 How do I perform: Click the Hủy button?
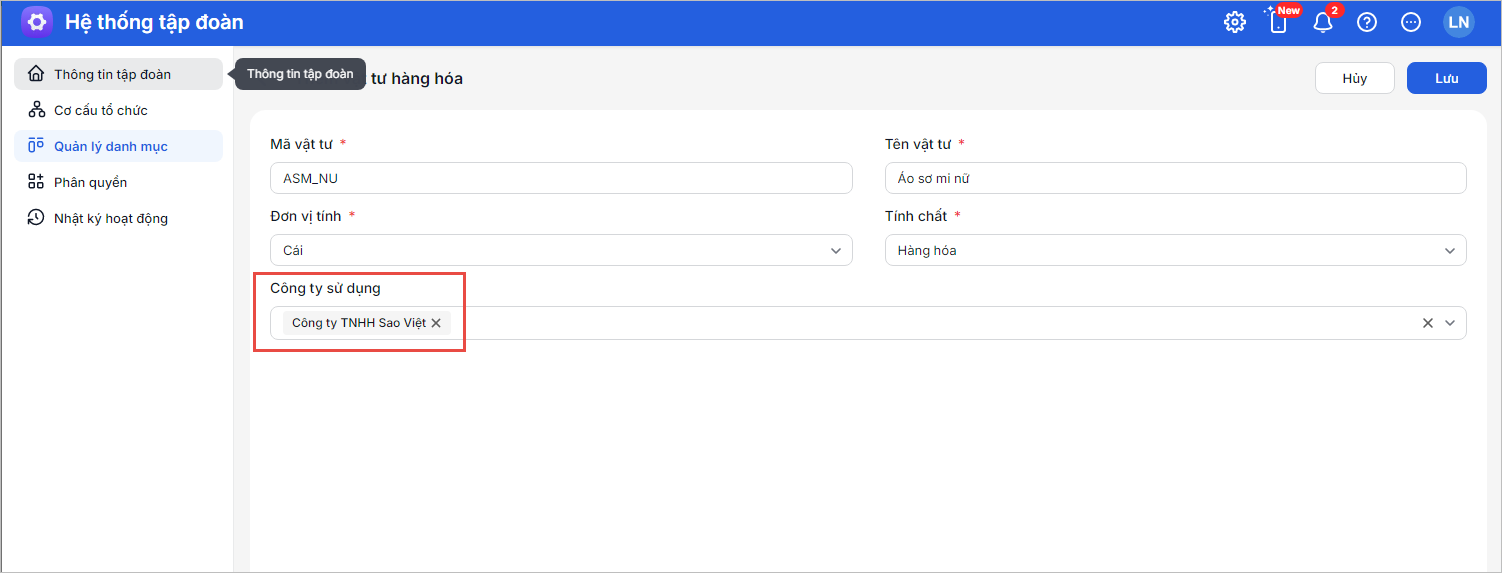click(x=1354, y=78)
